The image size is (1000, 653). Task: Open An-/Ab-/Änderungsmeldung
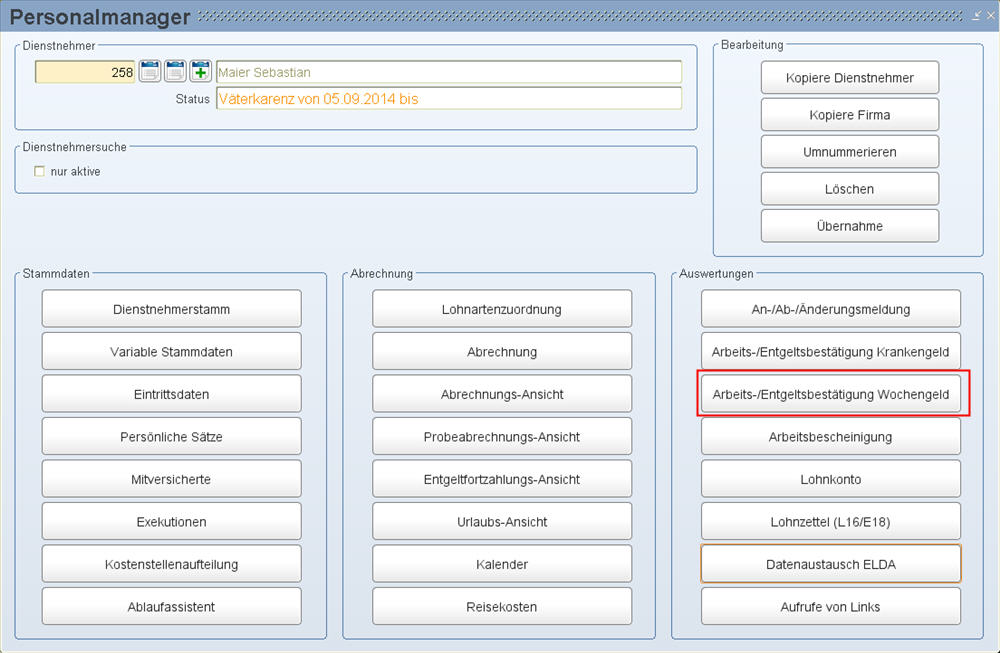click(x=831, y=309)
